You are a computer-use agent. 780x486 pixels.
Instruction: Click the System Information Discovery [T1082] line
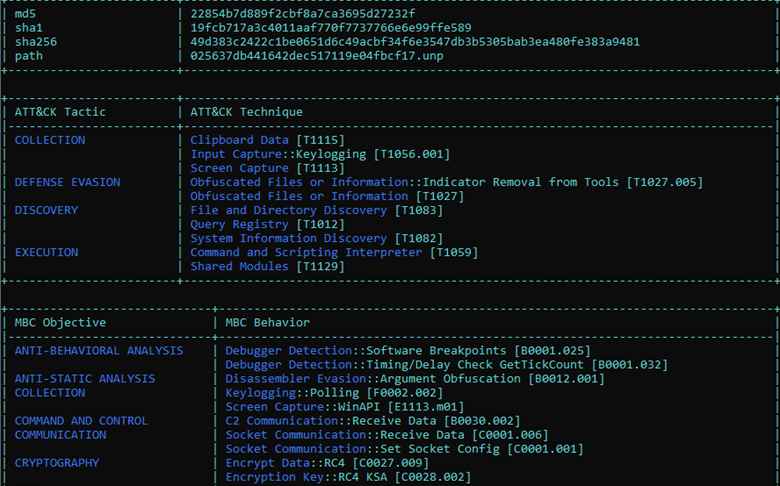296,238
